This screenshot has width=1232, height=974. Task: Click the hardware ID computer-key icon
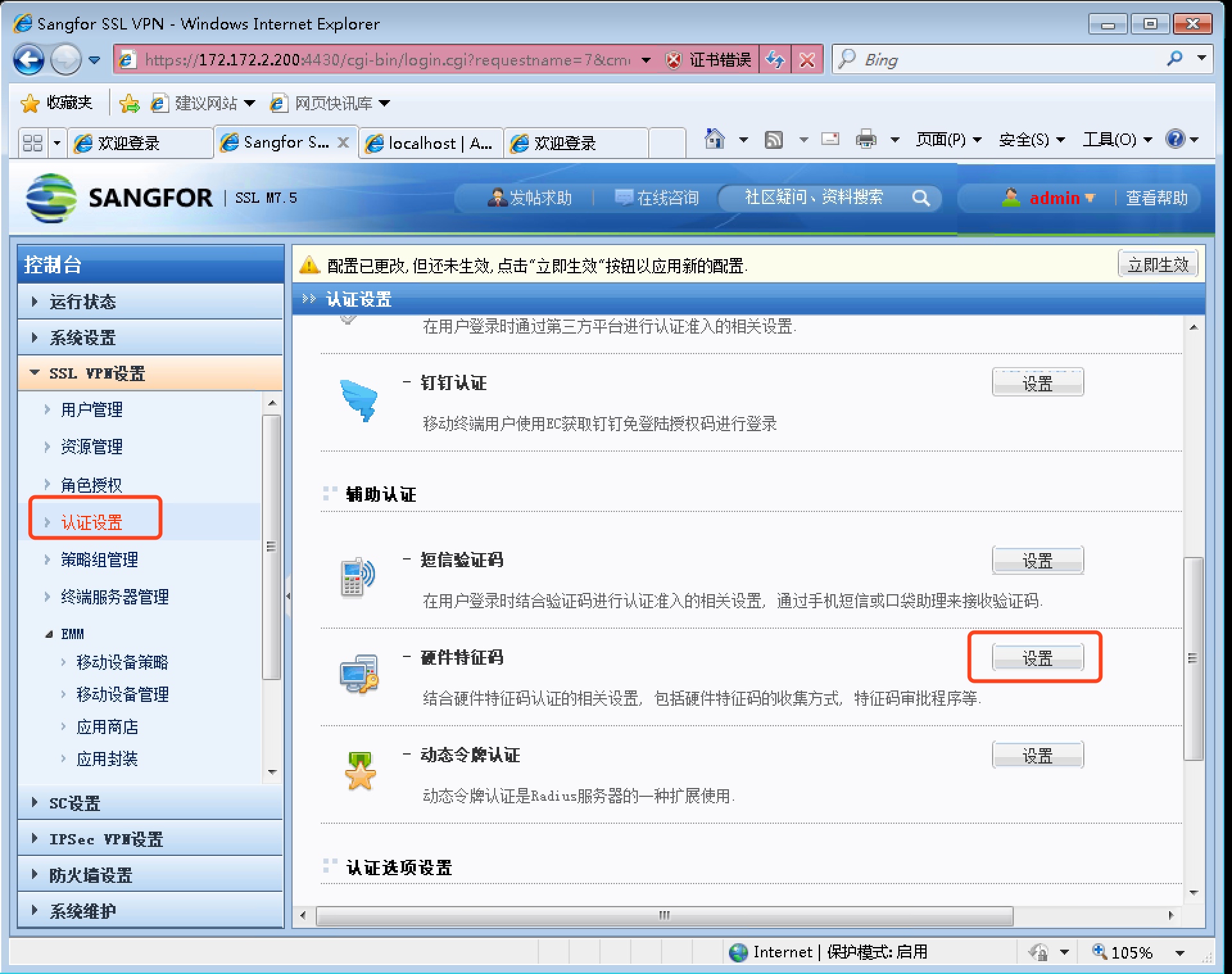point(359,674)
